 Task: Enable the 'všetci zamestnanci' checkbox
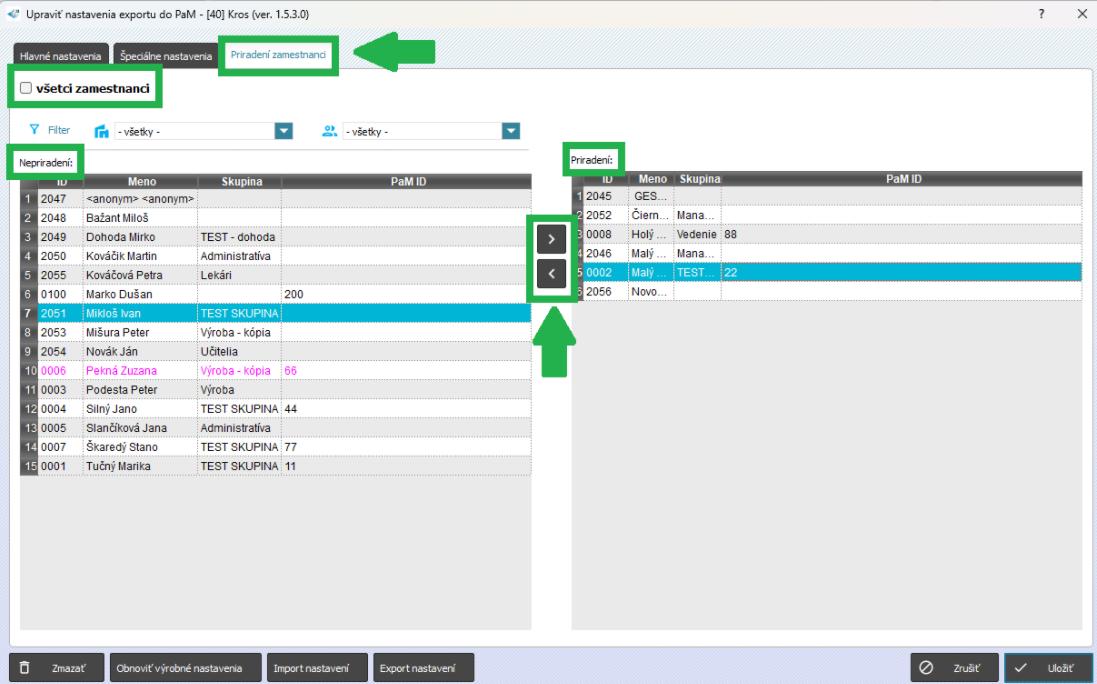(x=26, y=89)
